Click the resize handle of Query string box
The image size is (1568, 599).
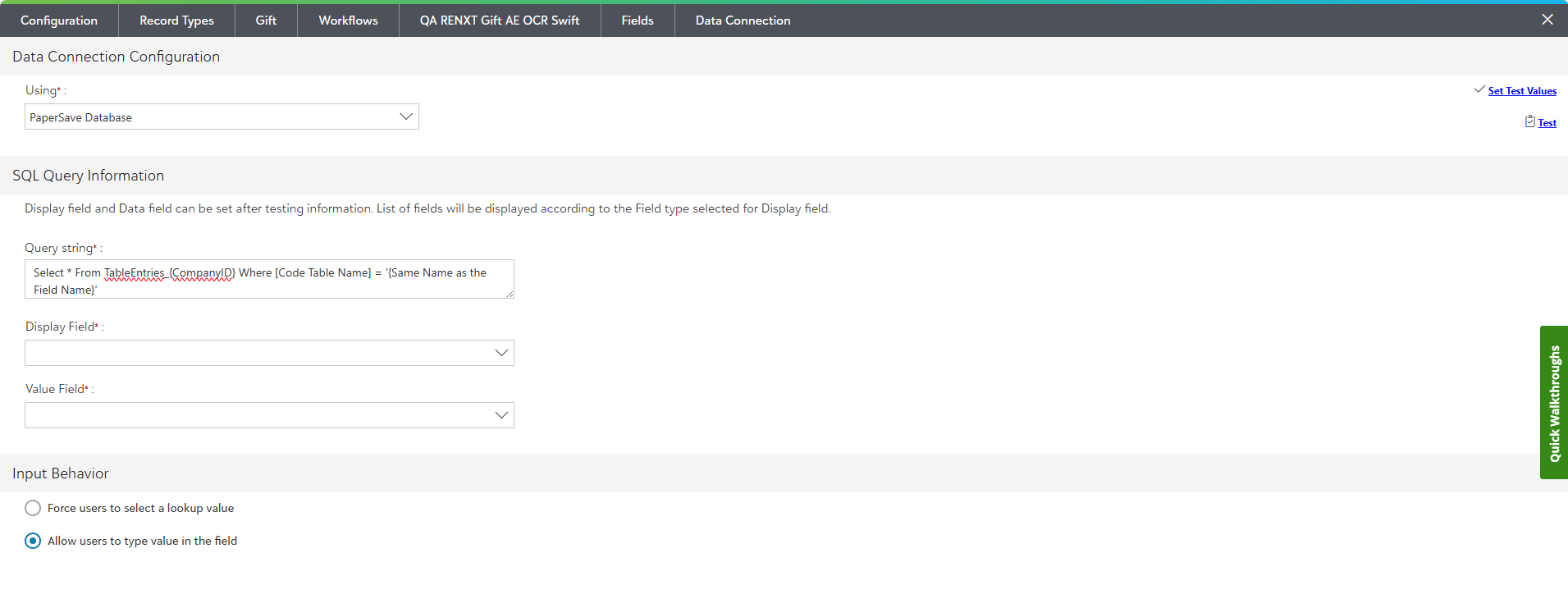click(x=510, y=294)
